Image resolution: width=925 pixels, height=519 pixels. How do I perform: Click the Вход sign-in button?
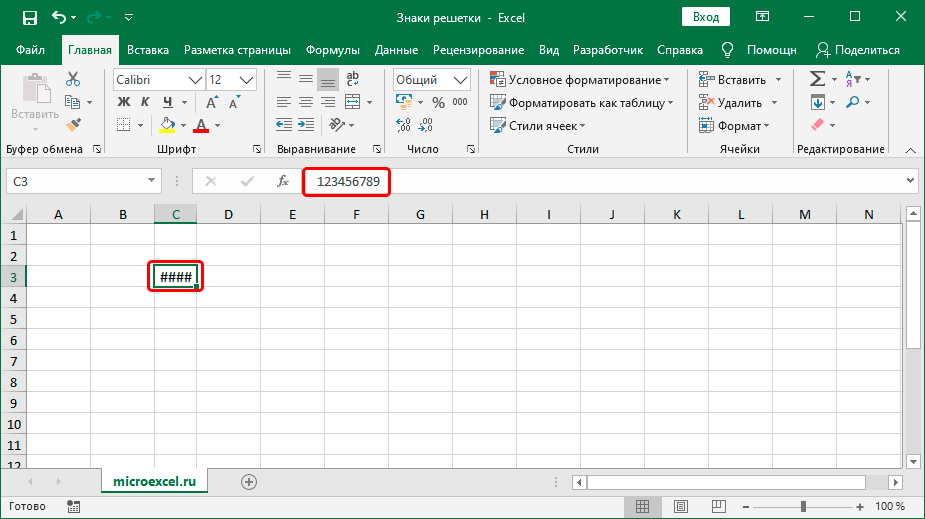point(705,17)
